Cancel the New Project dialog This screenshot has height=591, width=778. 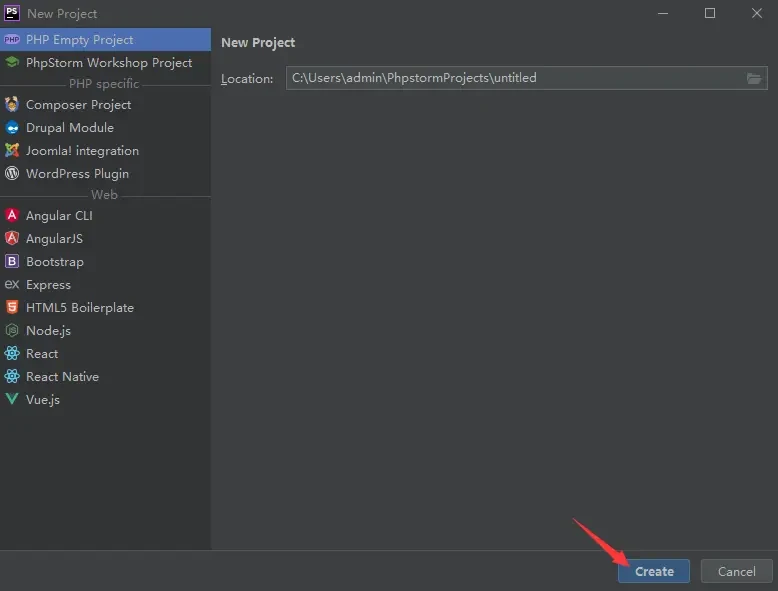coord(736,571)
